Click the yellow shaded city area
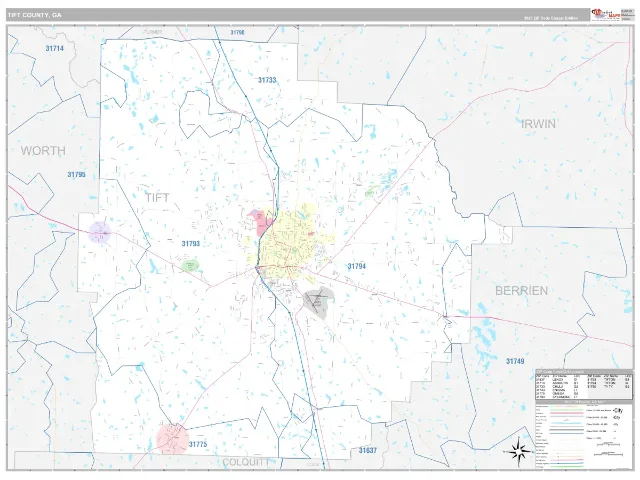 tap(290, 243)
